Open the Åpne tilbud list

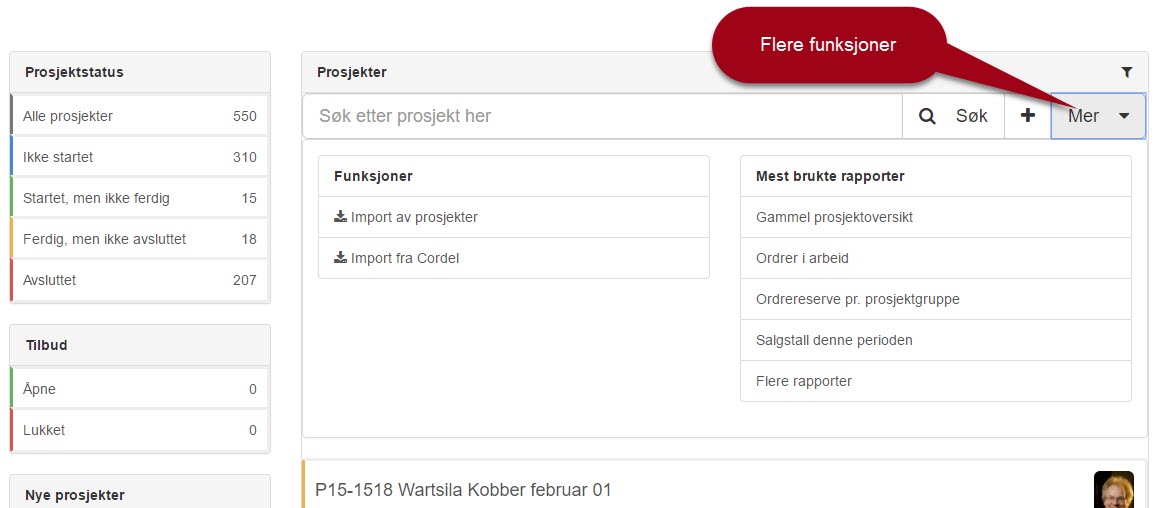[x=140, y=389]
